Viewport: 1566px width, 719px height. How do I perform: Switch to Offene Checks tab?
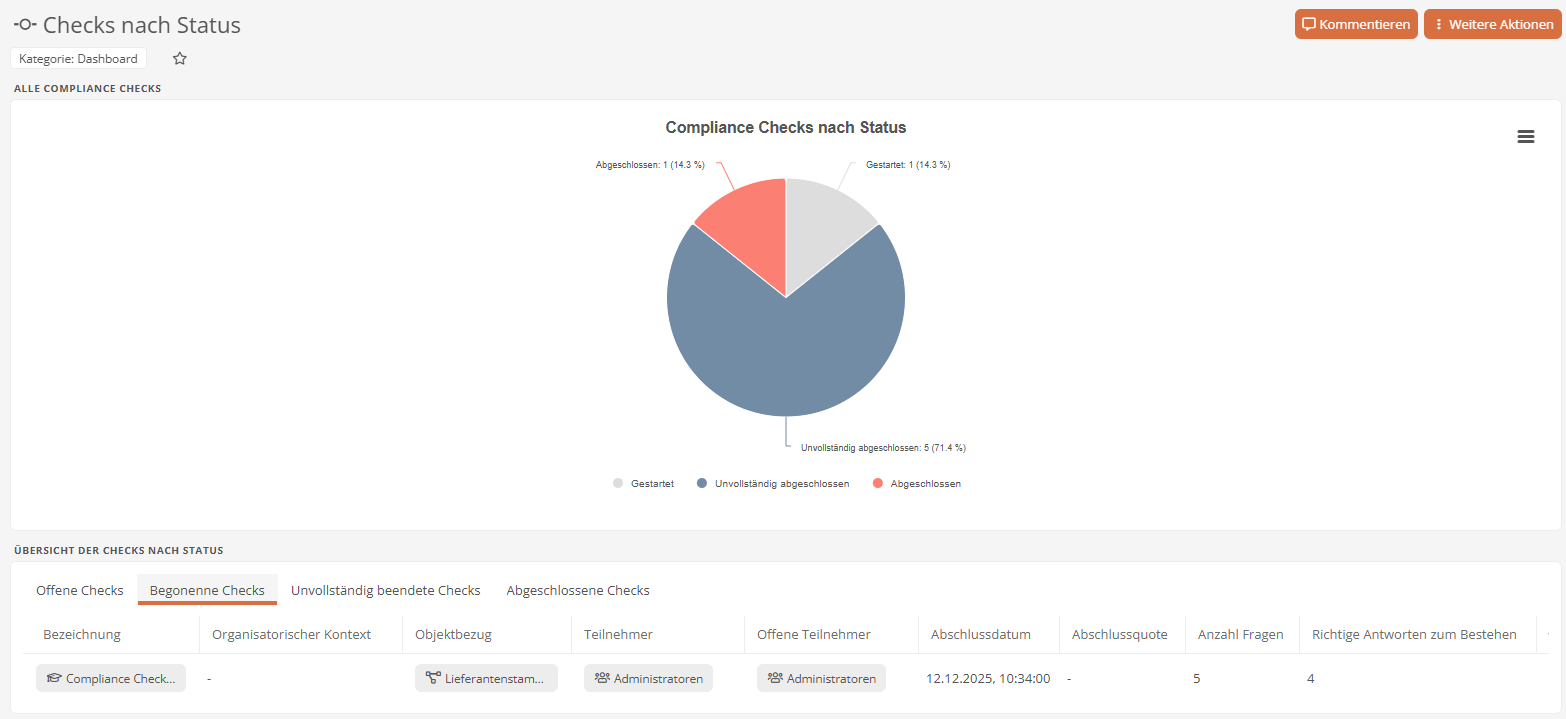point(80,591)
